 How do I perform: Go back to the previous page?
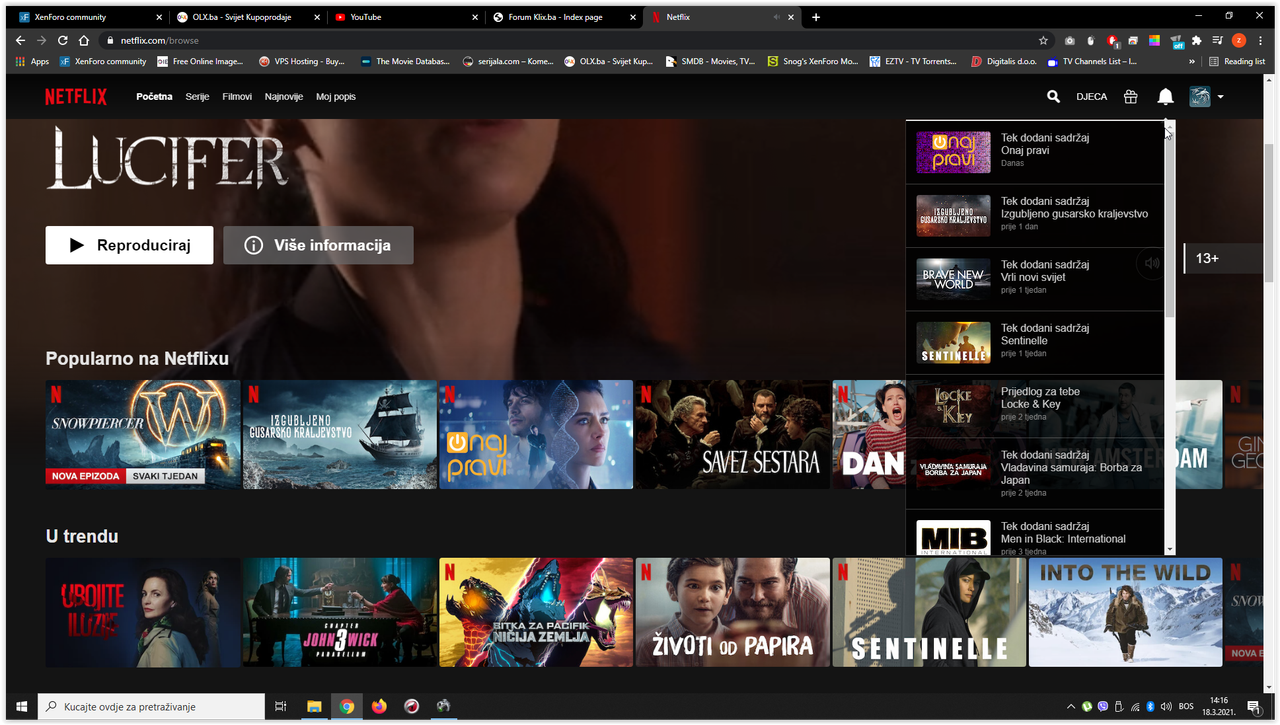pyautogui.click(x=20, y=41)
